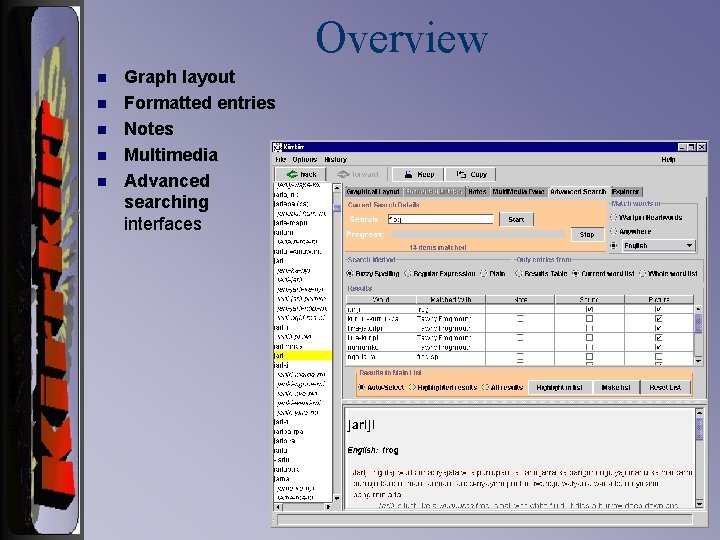
Task: Click the word list scroll-right arrow
Action: [328, 507]
